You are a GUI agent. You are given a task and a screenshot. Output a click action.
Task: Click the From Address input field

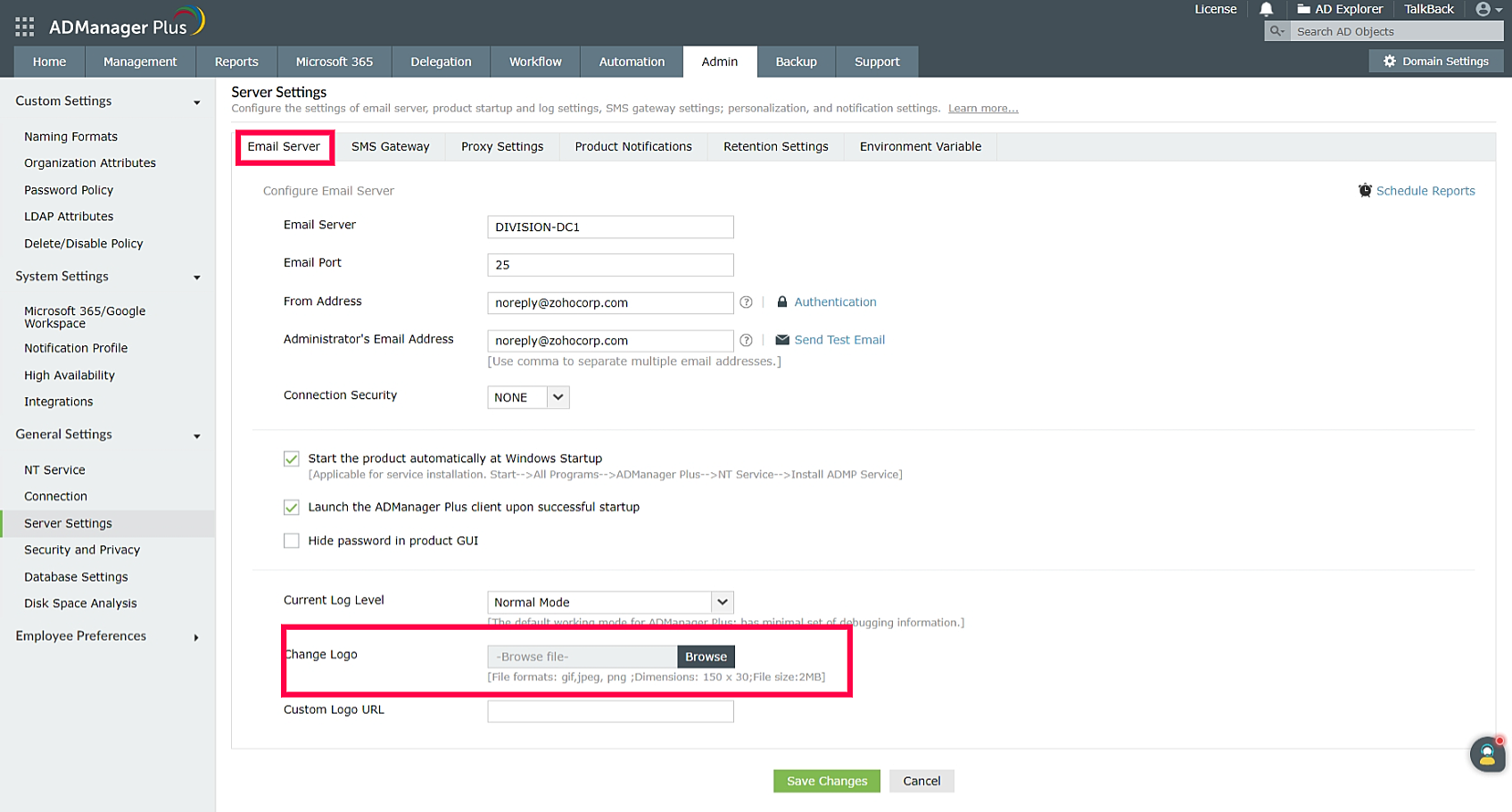point(610,302)
